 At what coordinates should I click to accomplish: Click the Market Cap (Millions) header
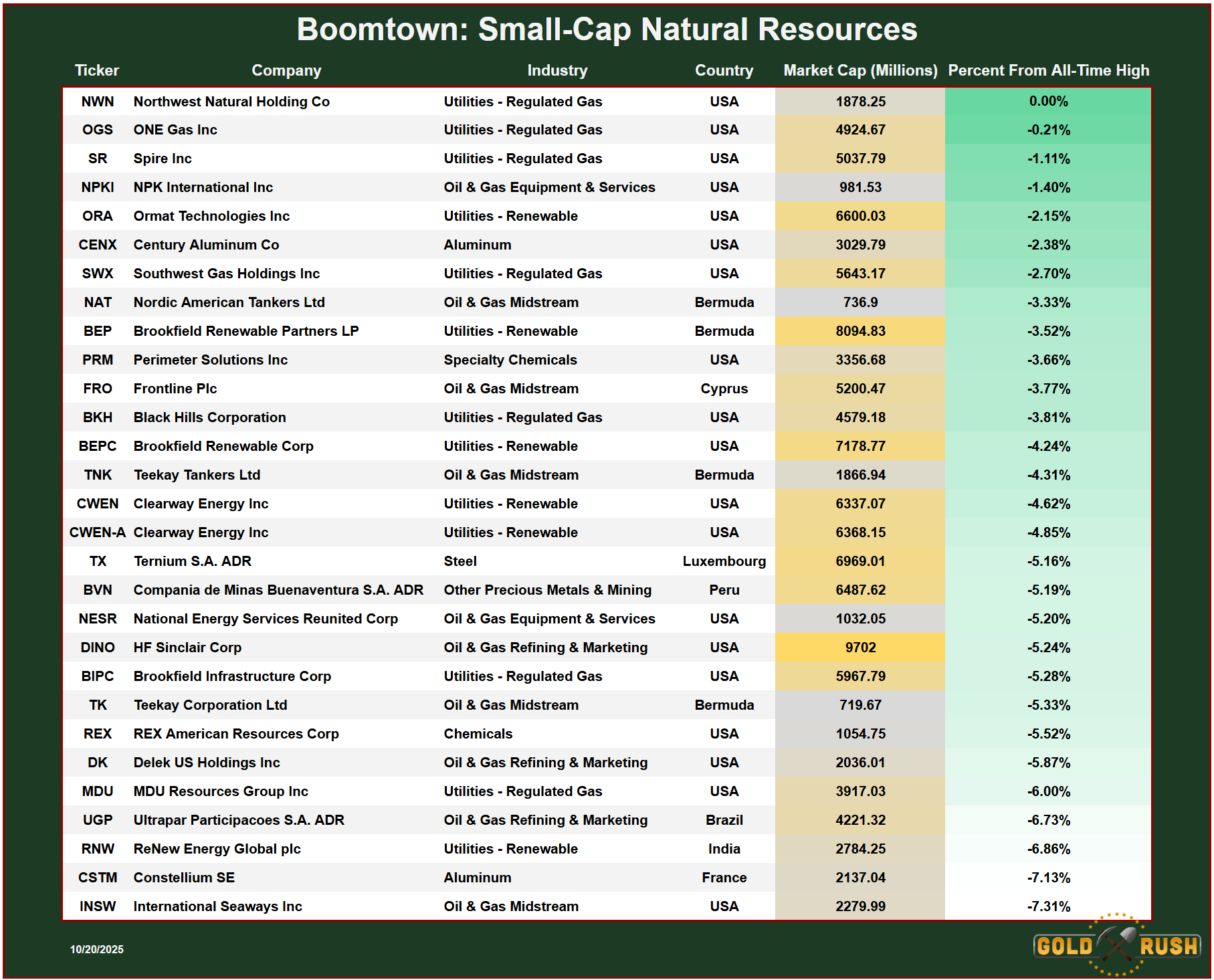[860, 70]
